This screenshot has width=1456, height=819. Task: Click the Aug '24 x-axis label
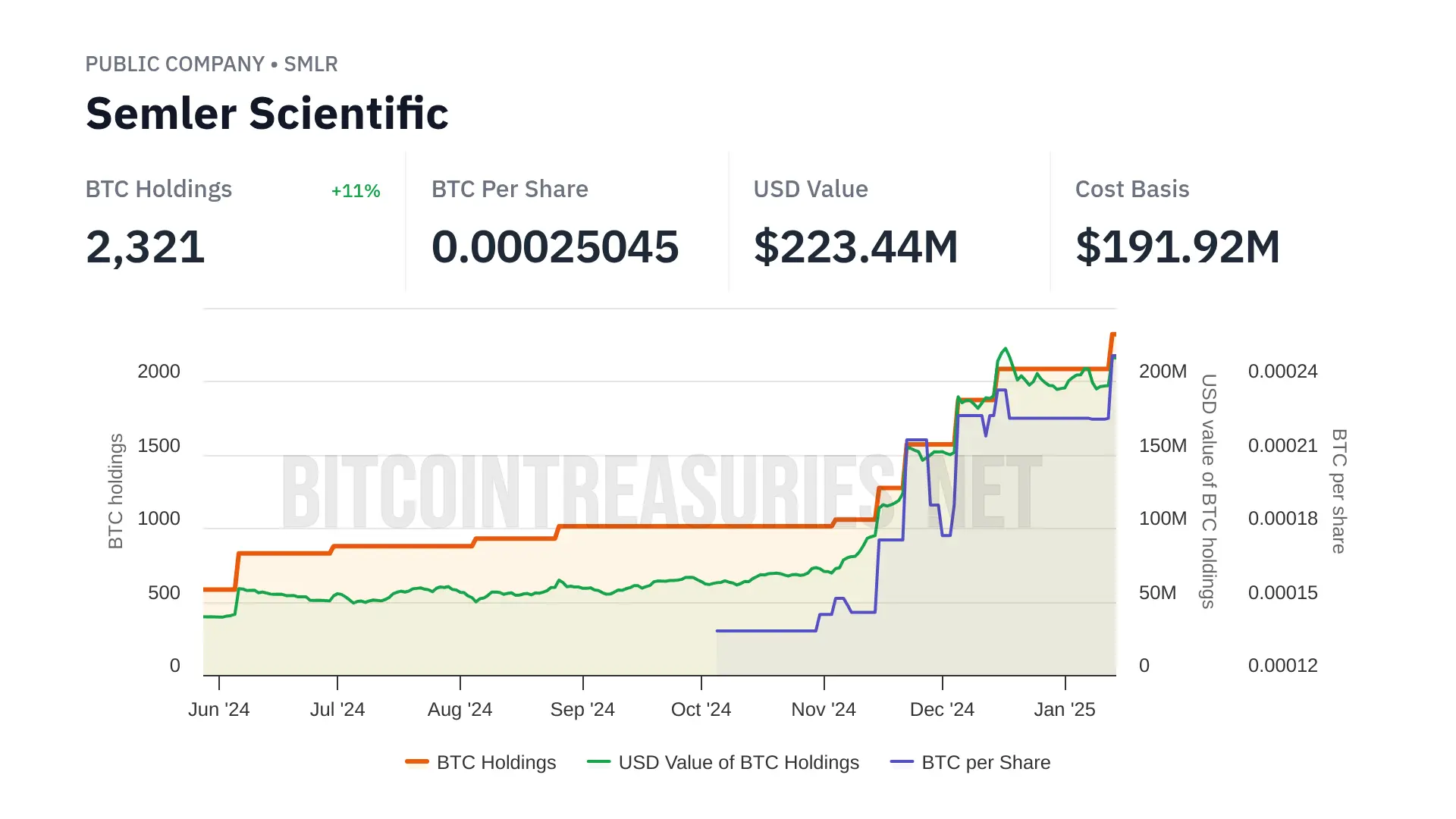point(460,710)
